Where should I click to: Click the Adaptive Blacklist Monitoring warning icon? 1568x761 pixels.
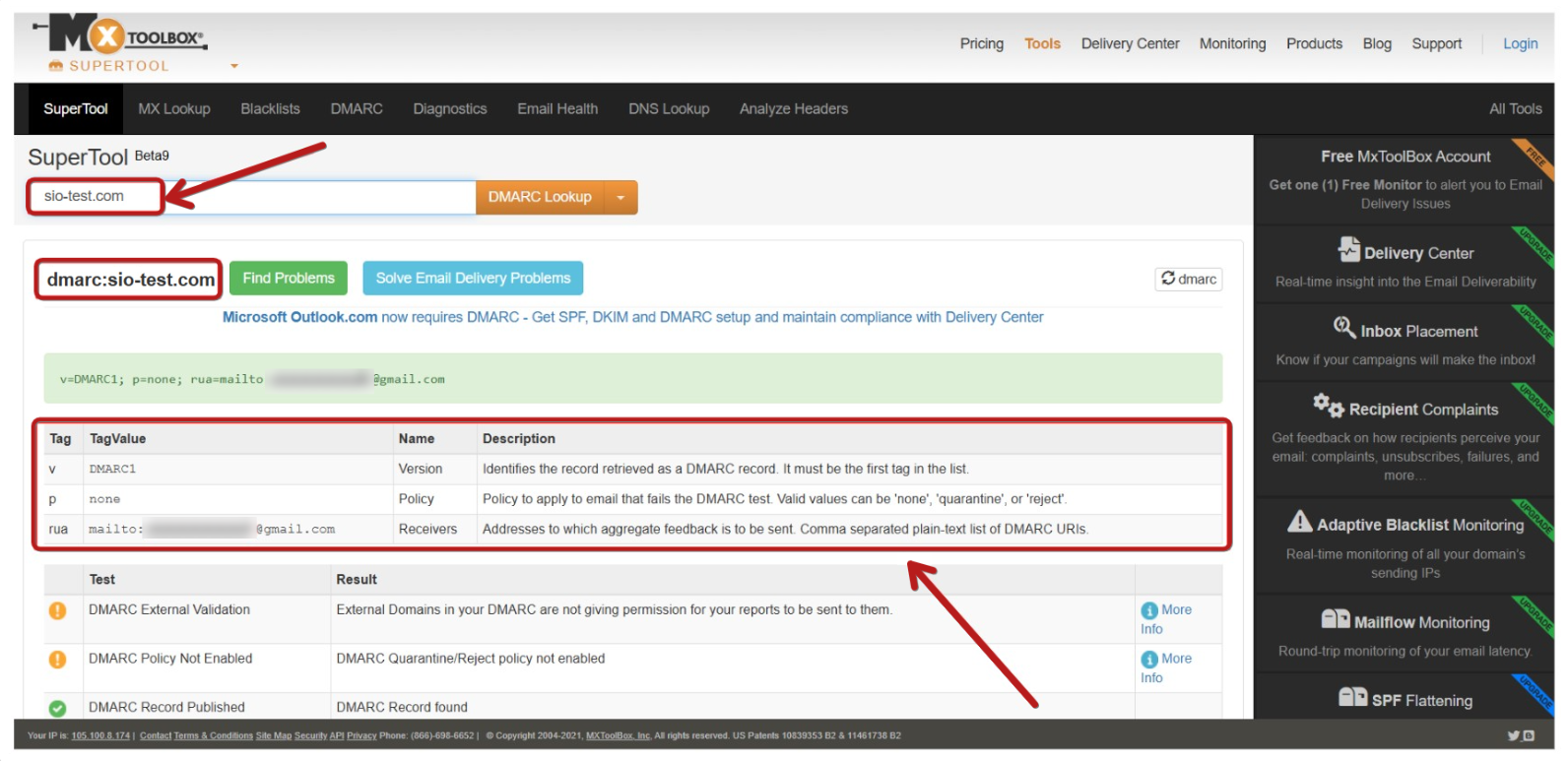tap(1300, 521)
